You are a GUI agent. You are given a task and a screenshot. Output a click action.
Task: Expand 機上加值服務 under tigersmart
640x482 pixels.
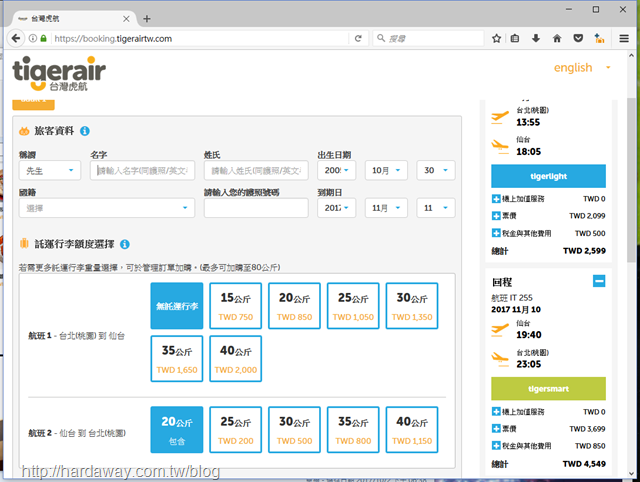coord(496,411)
